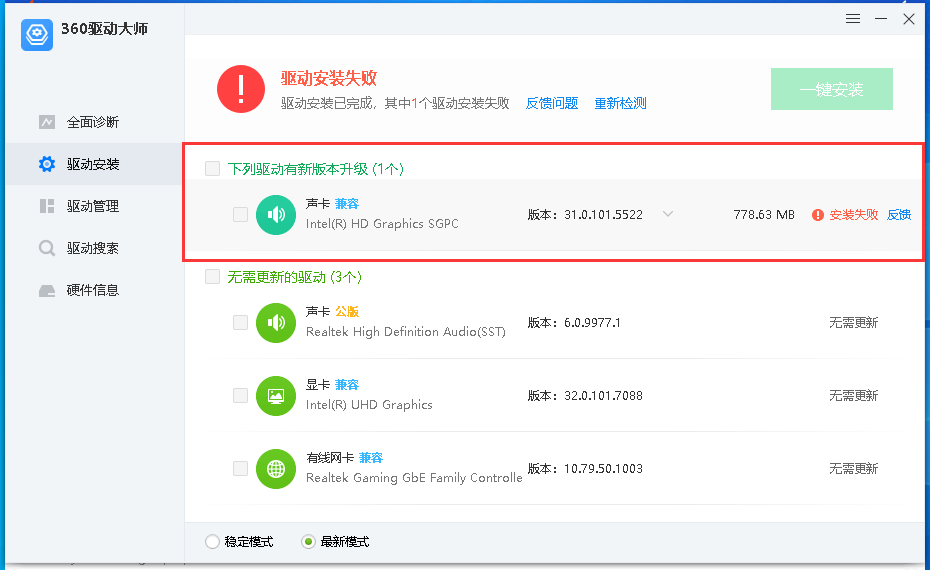Expand version dropdown for 31.0.101.5522

pyautogui.click(x=668, y=214)
